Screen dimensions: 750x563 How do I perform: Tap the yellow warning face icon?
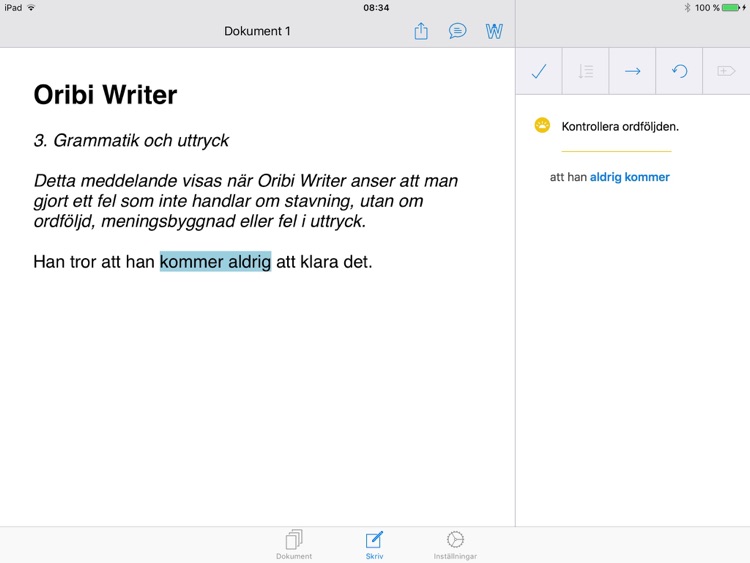click(x=542, y=126)
